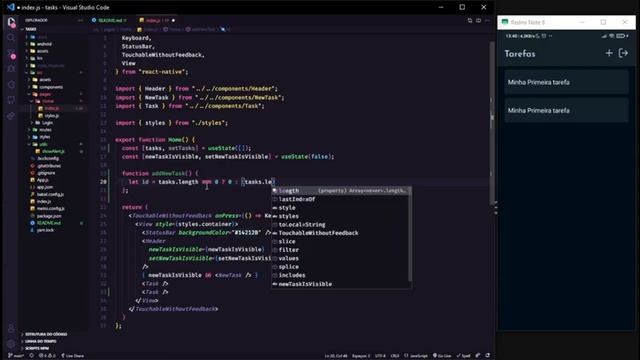Click the second Minha Primeira tarefa card
The width and height of the screenshot is (640, 360).
pos(567,110)
